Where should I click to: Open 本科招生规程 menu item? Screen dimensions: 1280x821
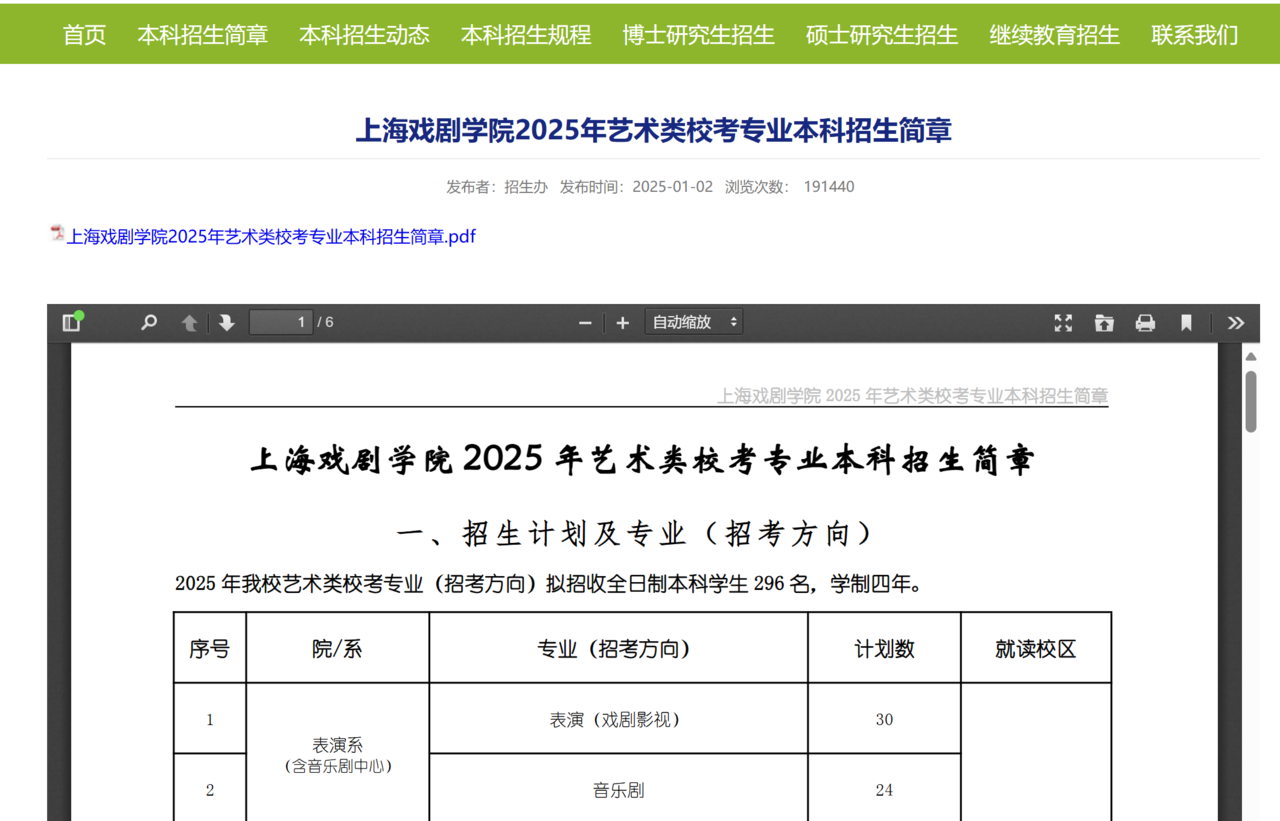point(526,34)
